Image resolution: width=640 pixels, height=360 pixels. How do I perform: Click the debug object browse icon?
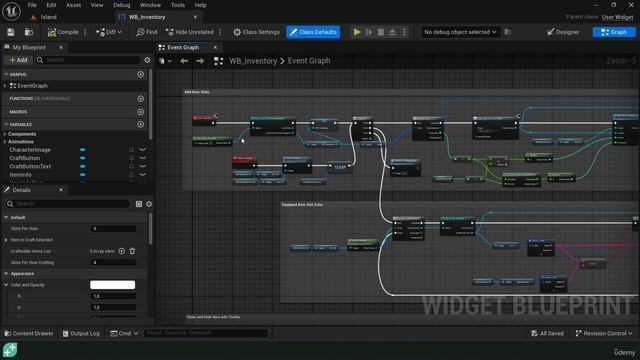508,32
